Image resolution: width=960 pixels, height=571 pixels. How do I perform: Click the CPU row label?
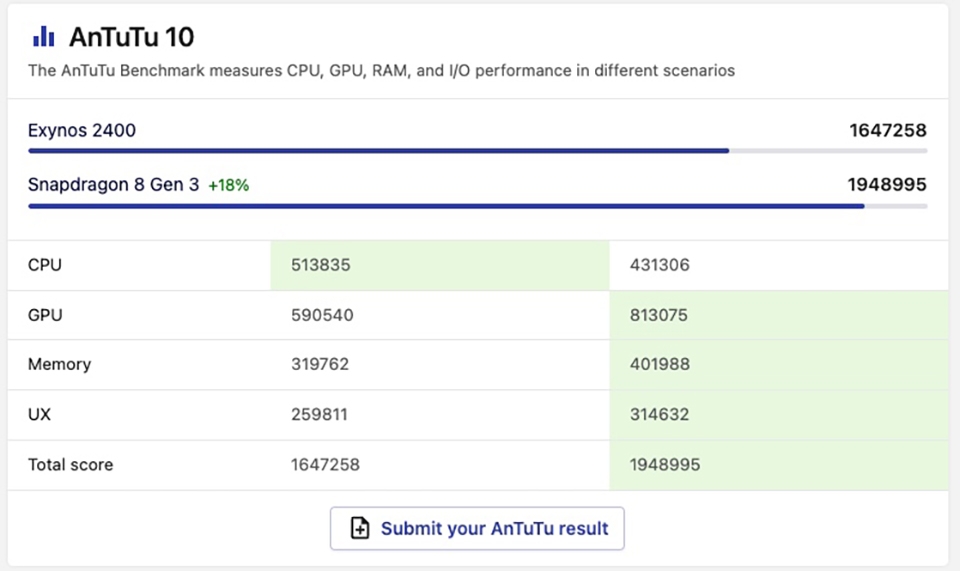[x=45, y=265]
